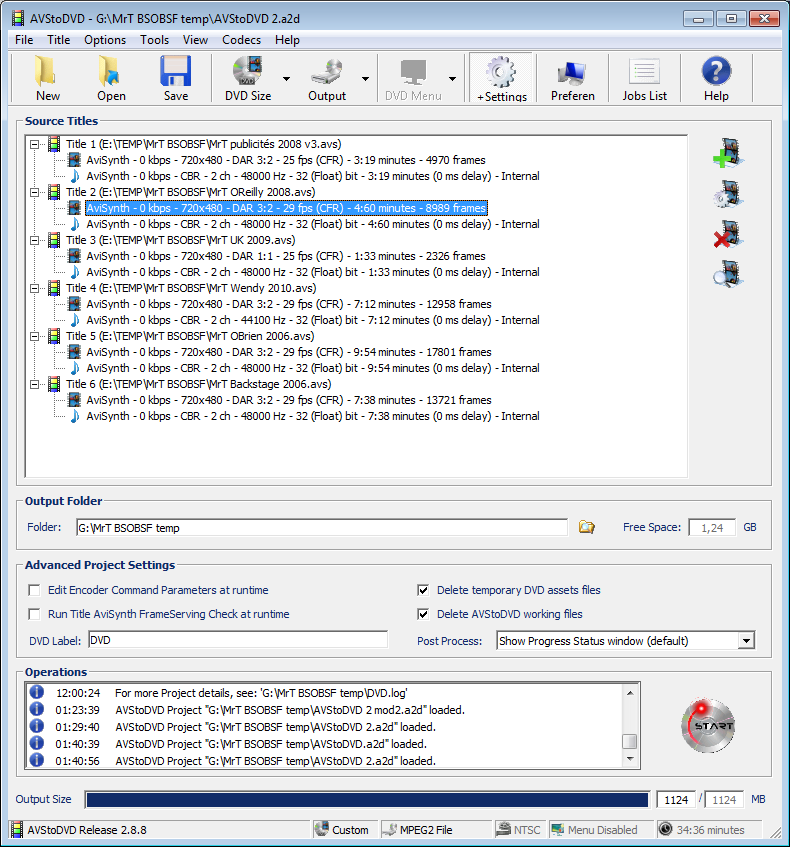The image size is (790, 847).
Task: Open the Help menu in menu bar
Action: (x=287, y=40)
